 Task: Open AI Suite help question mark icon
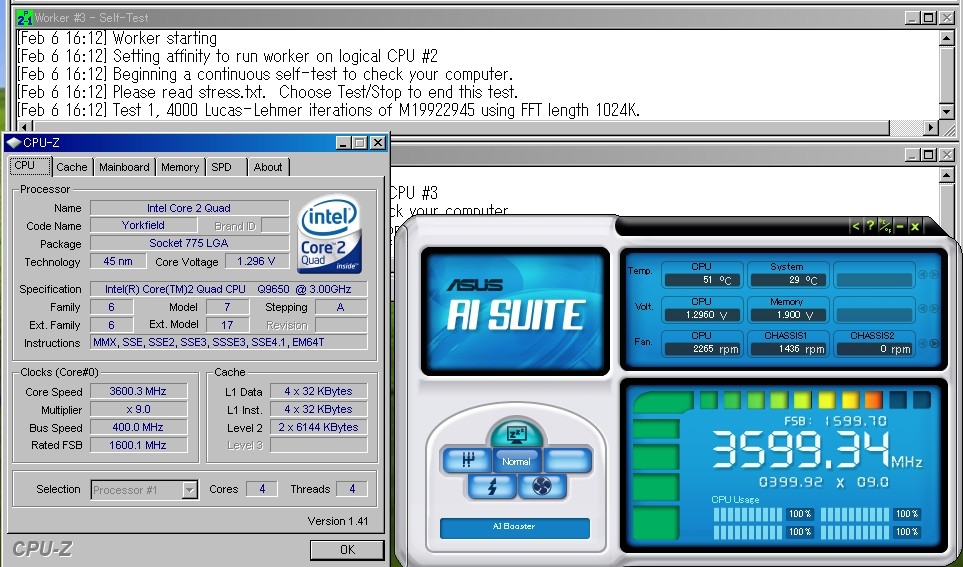point(870,227)
